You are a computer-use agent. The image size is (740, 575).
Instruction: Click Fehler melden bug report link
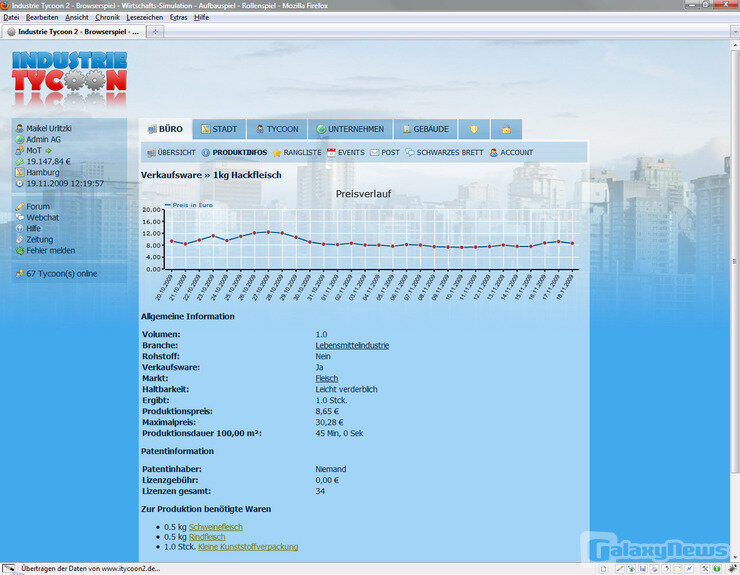click(50, 251)
